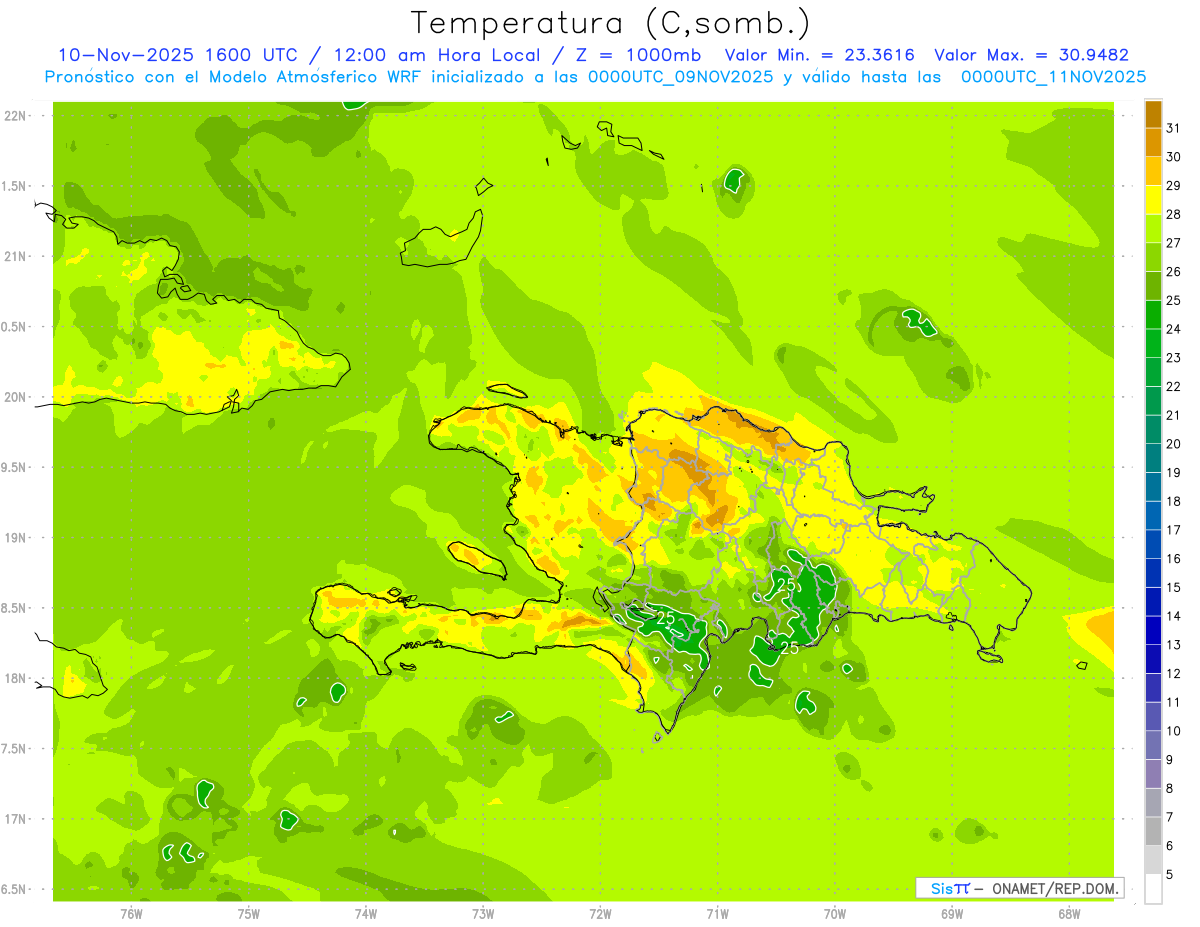Click the '17N' latitude axis label

point(14,819)
